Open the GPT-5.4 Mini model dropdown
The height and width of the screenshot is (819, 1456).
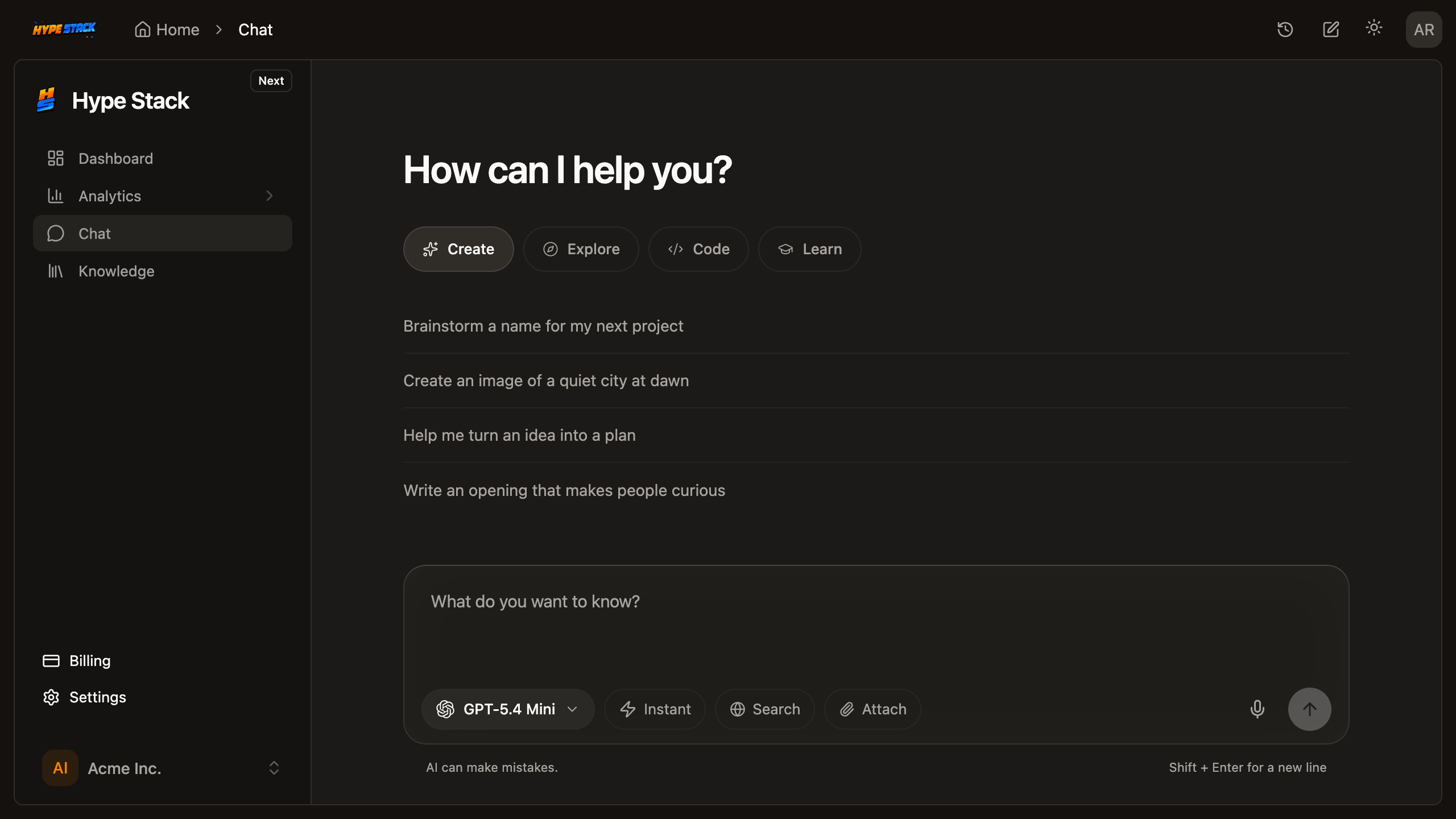pos(508,709)
